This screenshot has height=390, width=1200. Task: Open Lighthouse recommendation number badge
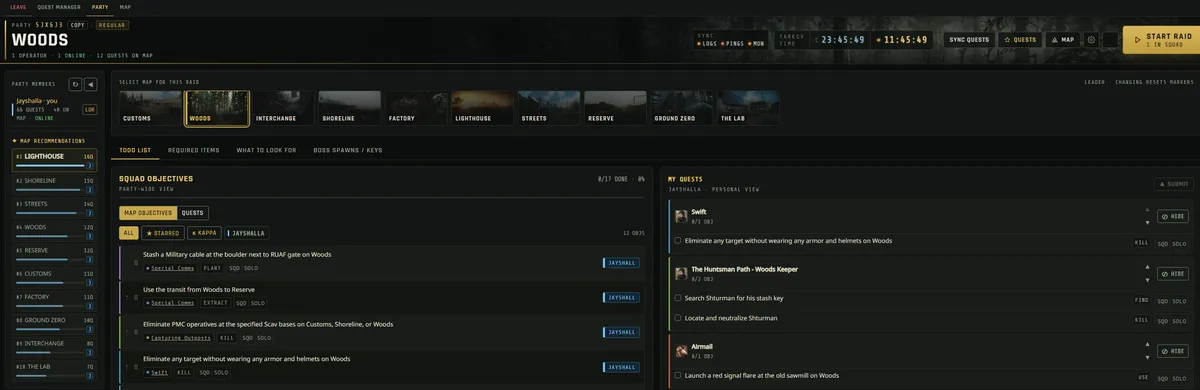pos(89,165)
